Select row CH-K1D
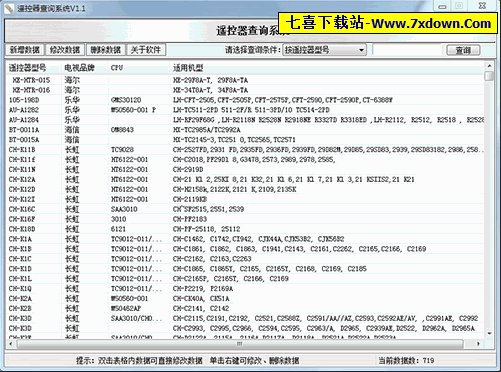This screenshot has height=372, width=501. 245,269
